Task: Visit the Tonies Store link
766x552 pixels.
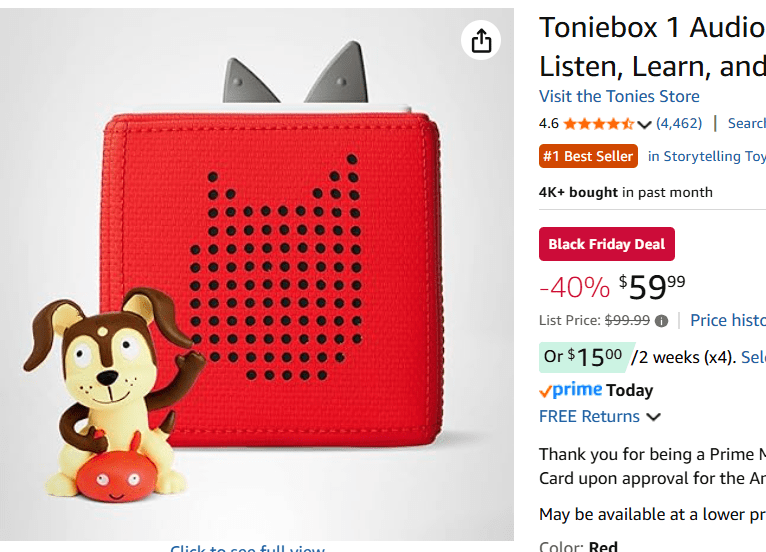Action: click(619, 96)
